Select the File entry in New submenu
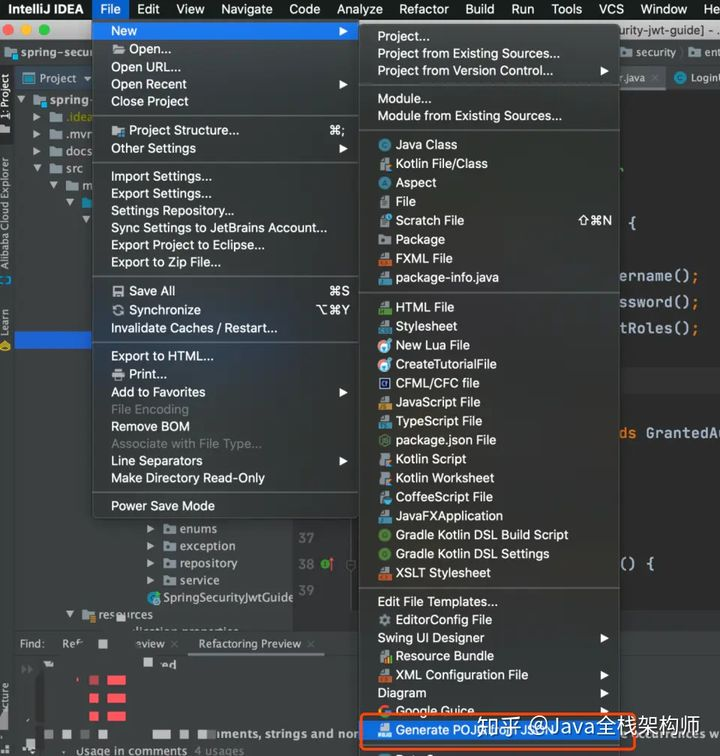720x756 pixels. pos(489,202)
